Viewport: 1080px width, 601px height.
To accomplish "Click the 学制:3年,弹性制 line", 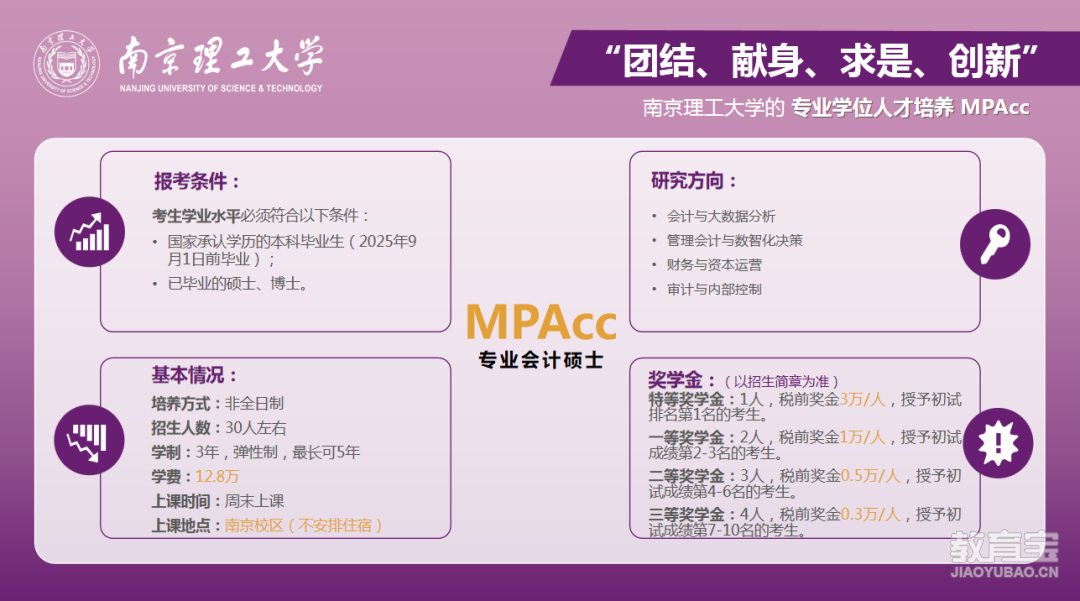I will click(256, 452).
